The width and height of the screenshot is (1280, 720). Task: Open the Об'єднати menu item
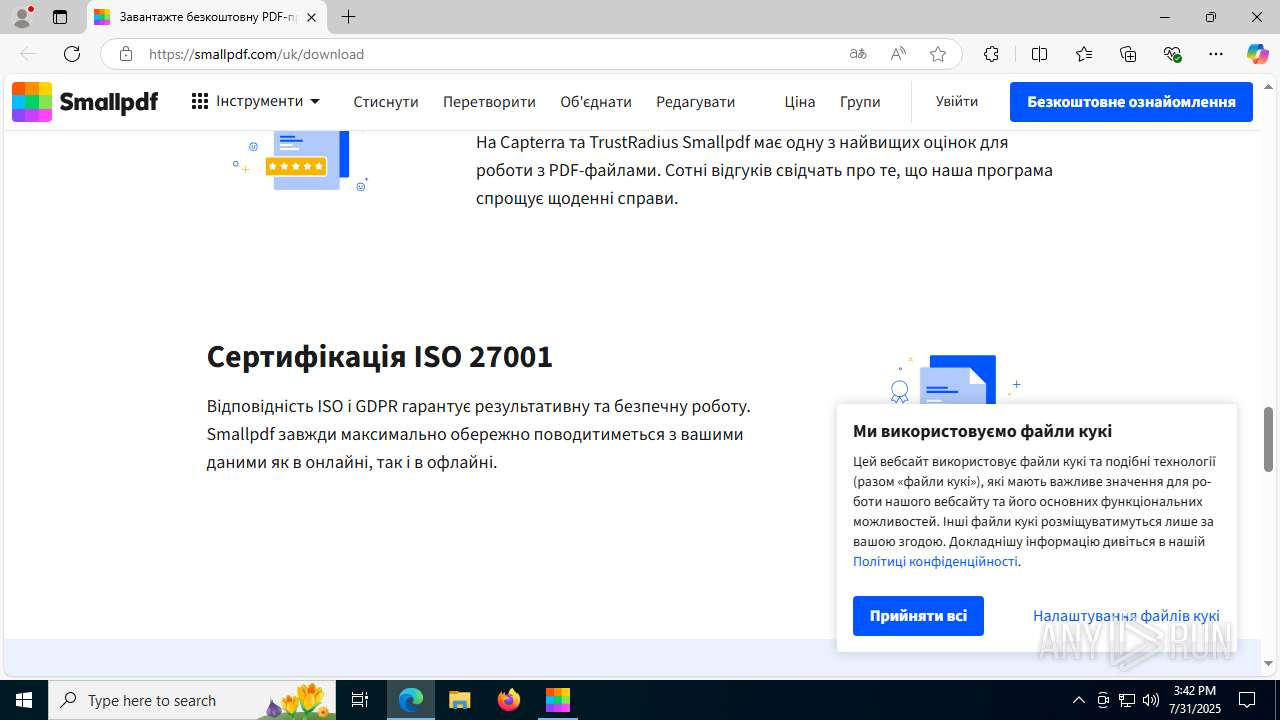tap(596, 102)
